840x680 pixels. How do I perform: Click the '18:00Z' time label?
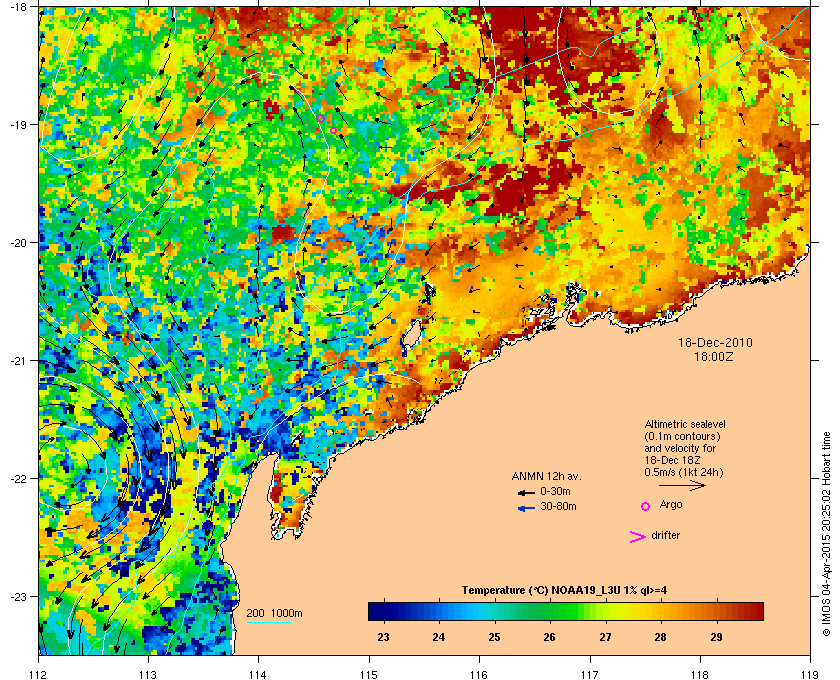(x=714, y=356)
